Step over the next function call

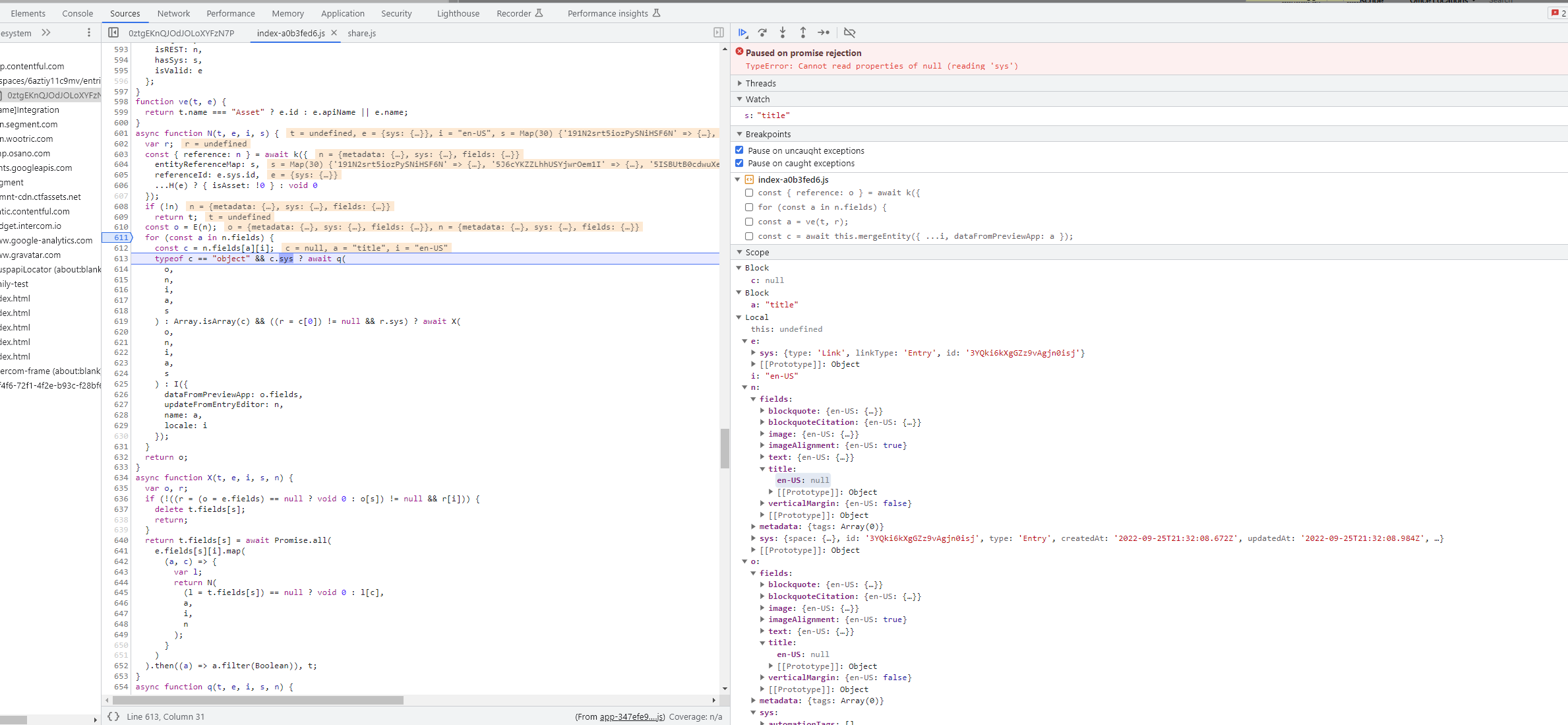pos(762,32)
